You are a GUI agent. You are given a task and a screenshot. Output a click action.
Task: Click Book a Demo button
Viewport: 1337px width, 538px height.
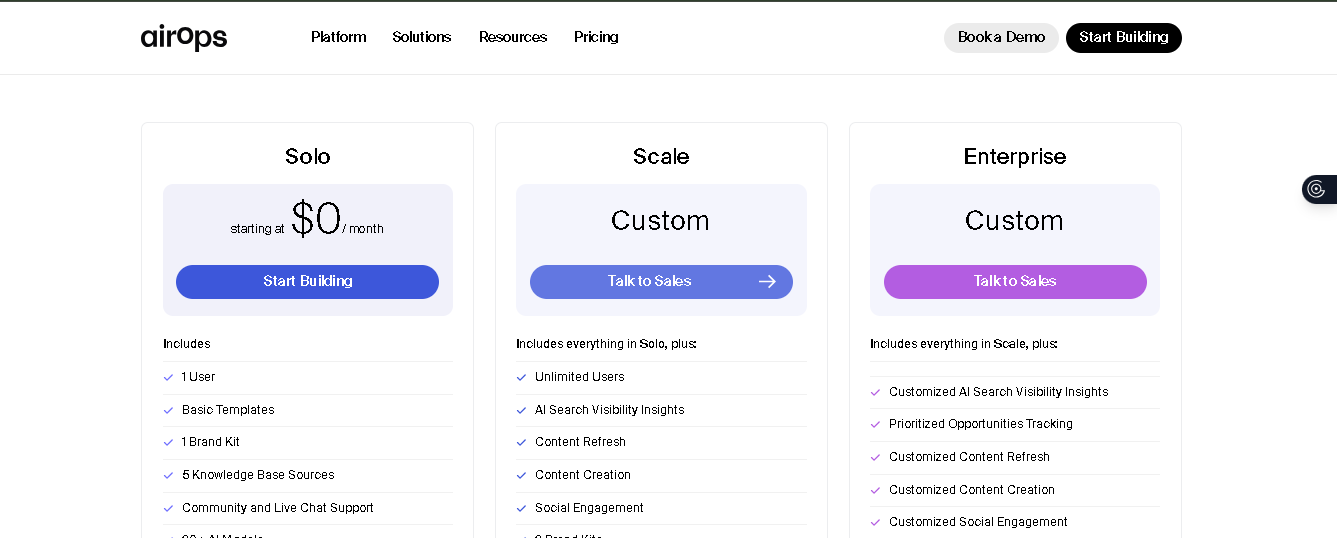[x=1001, y=38]
